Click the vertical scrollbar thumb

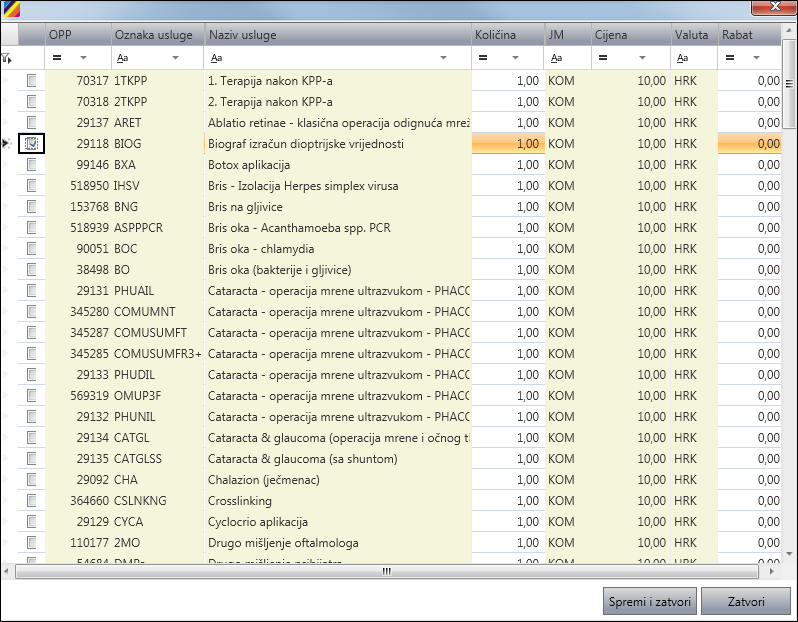(789, 83)
